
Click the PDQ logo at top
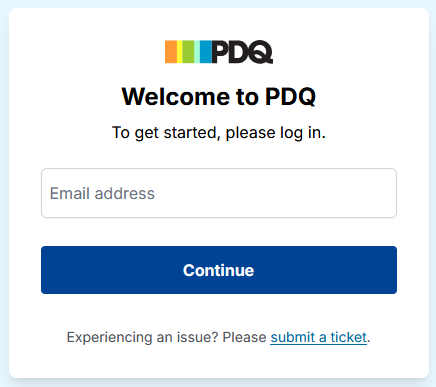coord(219,52)
